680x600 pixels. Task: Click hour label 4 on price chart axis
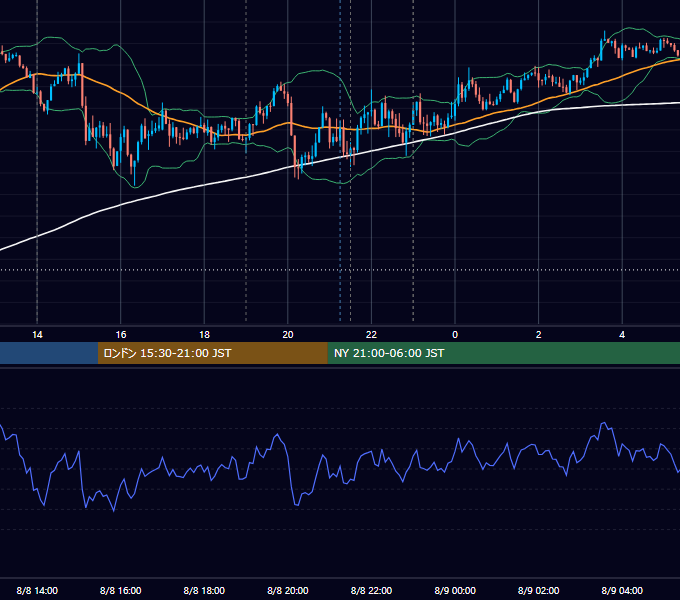click(622, 335)
